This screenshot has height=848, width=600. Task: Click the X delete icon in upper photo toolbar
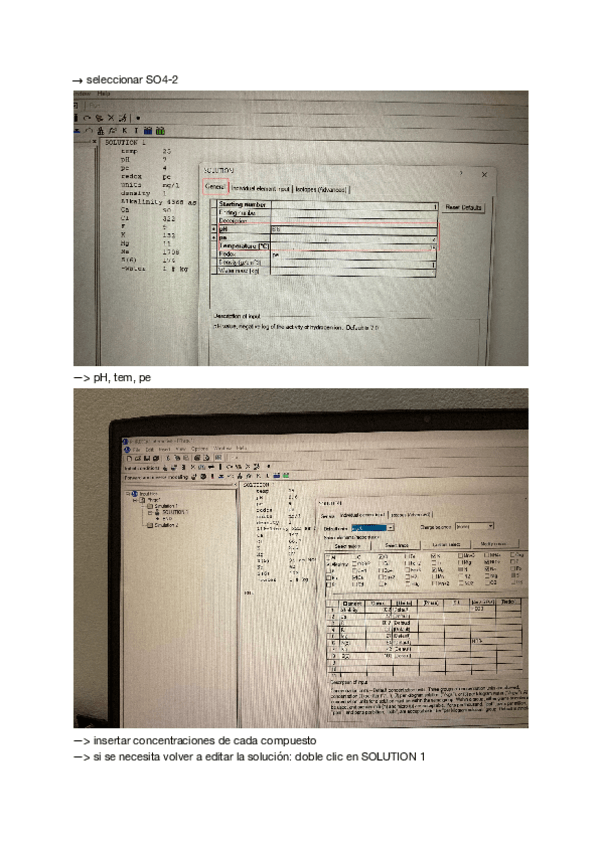pyautogui.click(x=111, y=117)
